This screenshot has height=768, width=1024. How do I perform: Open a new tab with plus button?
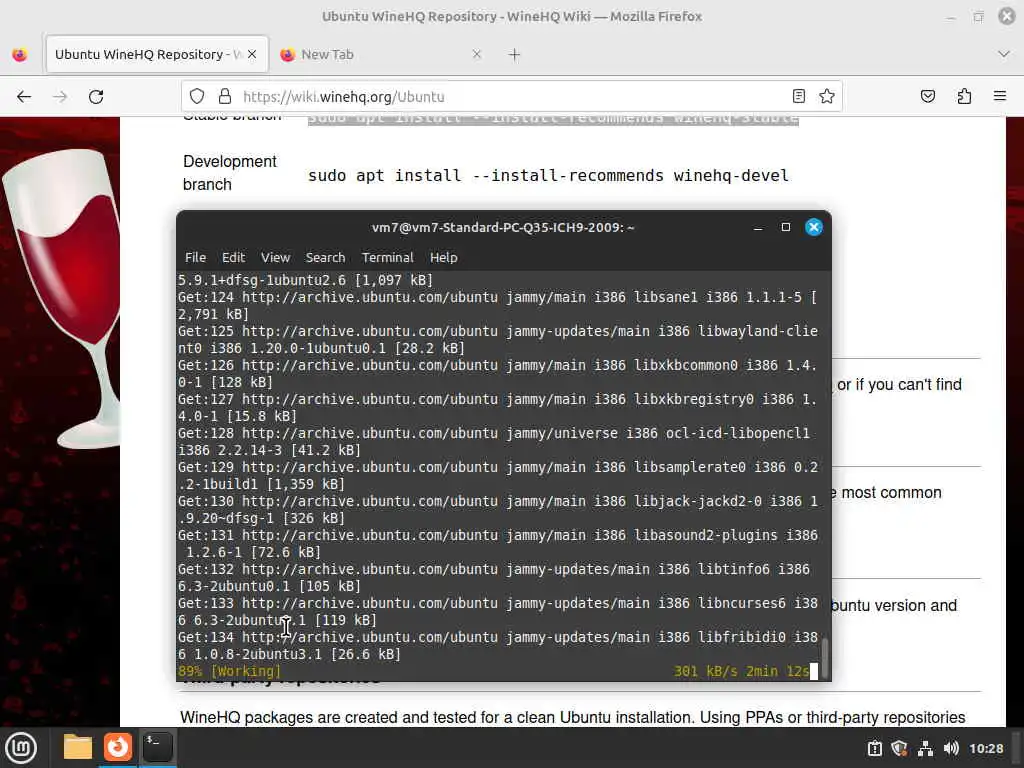pyautogui.click(x=515, y=55)
